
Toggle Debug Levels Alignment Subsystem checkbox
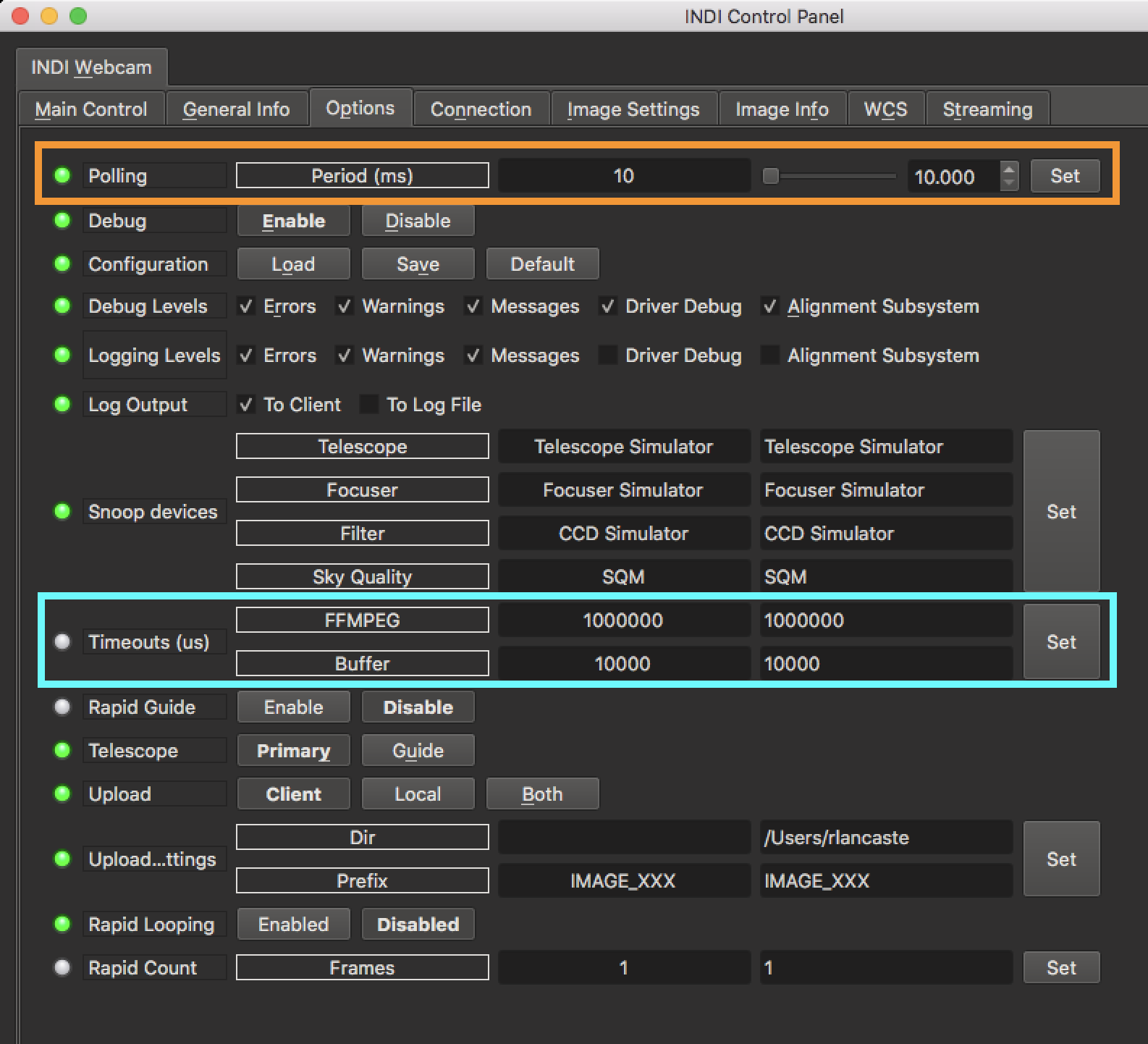click(770, 306)
